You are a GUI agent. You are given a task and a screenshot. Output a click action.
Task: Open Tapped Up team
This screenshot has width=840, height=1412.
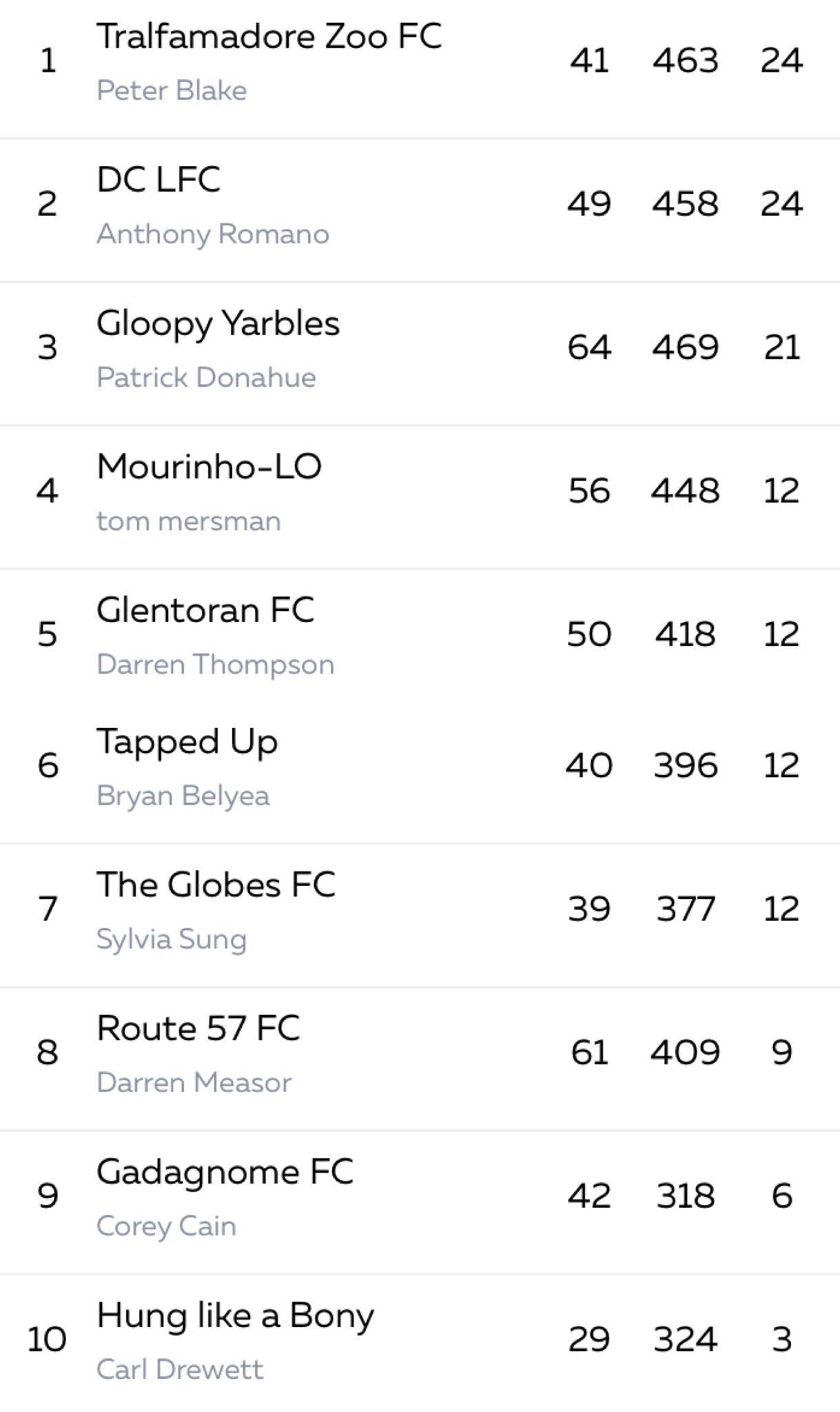[x=187, y=743]
